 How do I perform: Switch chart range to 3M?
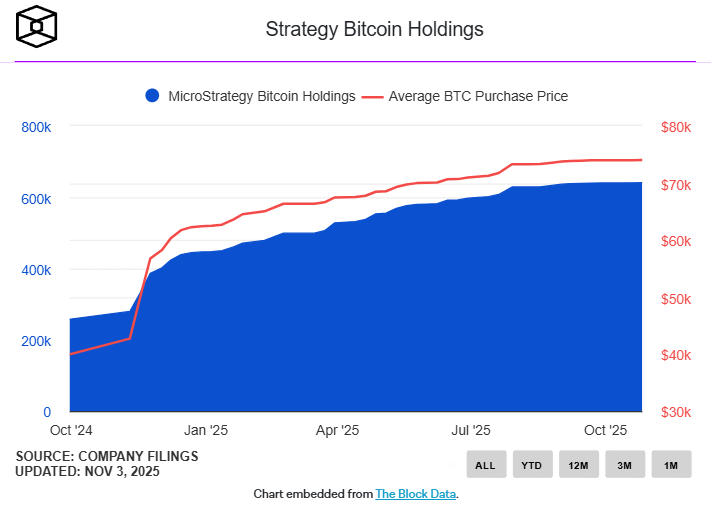(x=624, y=465)
